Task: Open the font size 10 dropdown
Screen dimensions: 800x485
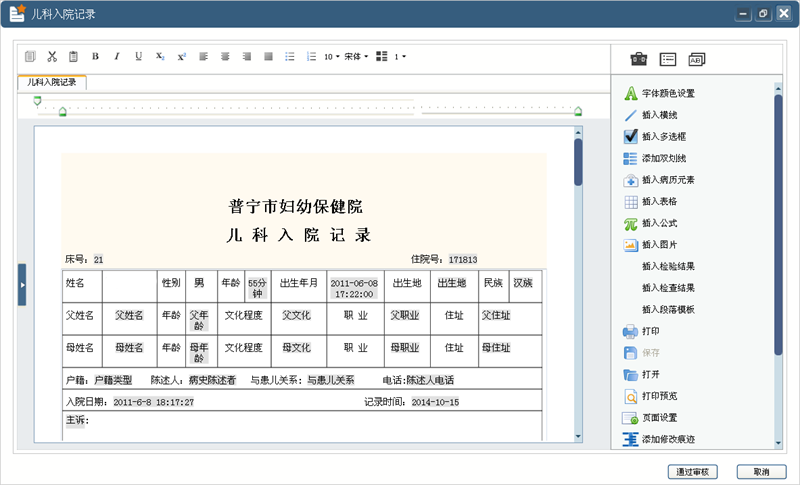Action: tap(332, 57)
